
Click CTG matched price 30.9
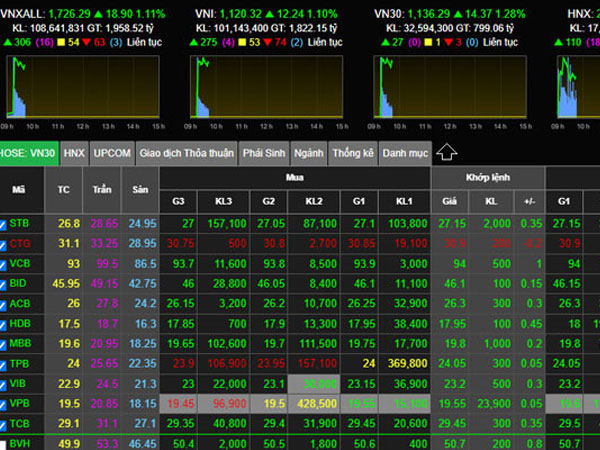455,243
